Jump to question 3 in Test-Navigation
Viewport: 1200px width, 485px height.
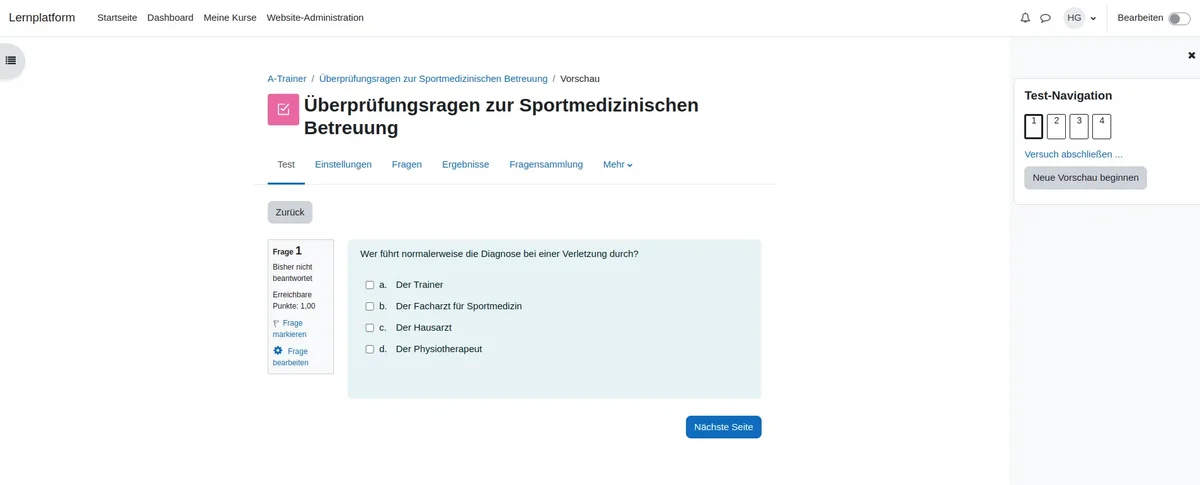coord(1079,126)
